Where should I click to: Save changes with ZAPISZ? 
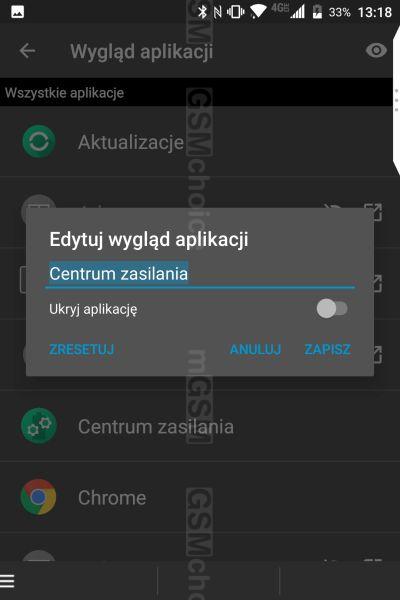[328, 349]
